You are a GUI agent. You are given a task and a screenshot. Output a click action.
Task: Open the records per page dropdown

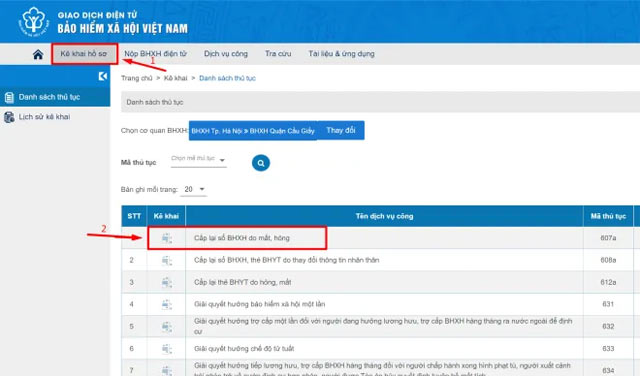click(x=194, y=189)
